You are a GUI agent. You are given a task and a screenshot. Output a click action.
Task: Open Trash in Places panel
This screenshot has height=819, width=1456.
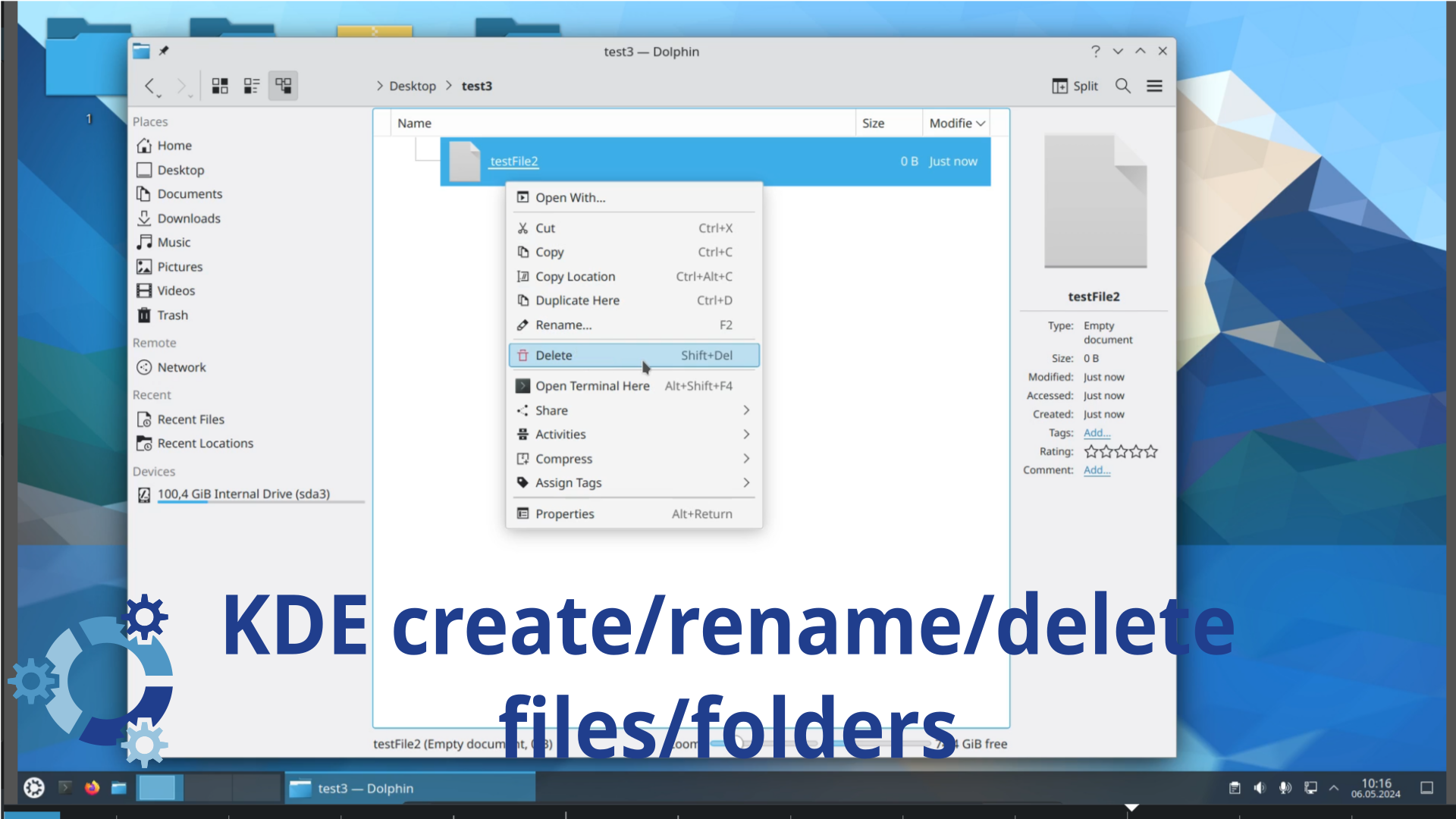coord(172,315)
